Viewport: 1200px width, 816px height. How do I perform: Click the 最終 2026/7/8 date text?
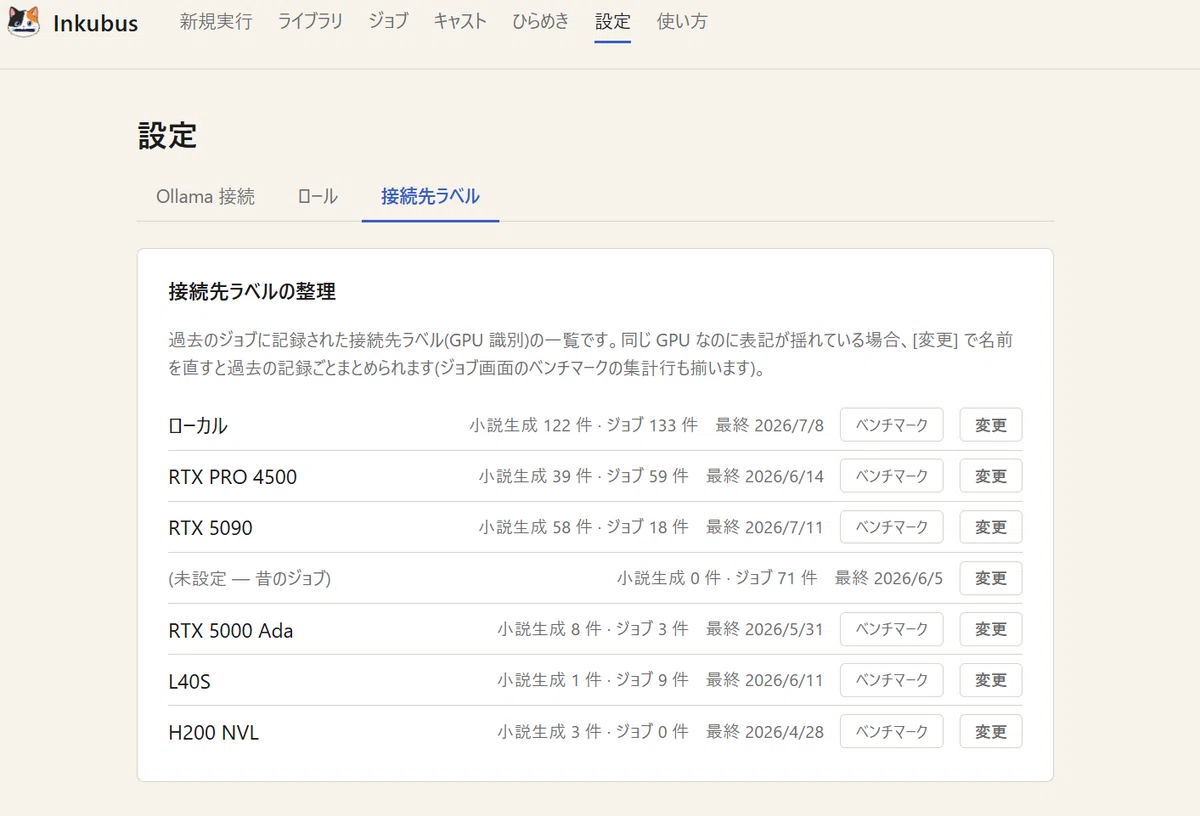770,425
